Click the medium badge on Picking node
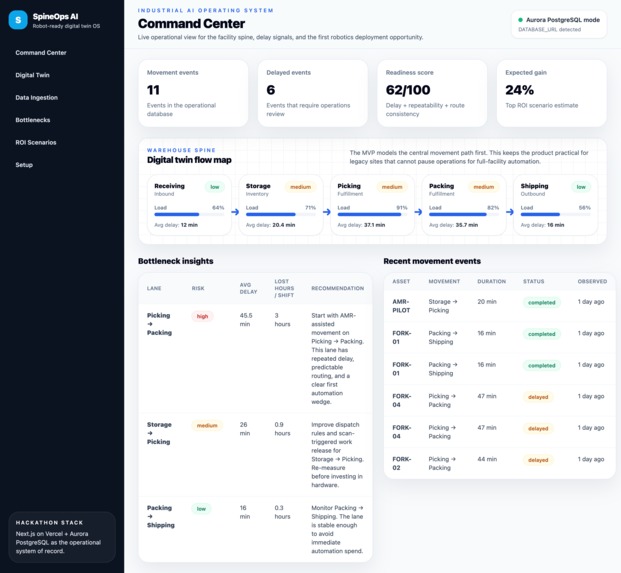The height and width of the screenshot is (573, 621). tap(392, 187)
